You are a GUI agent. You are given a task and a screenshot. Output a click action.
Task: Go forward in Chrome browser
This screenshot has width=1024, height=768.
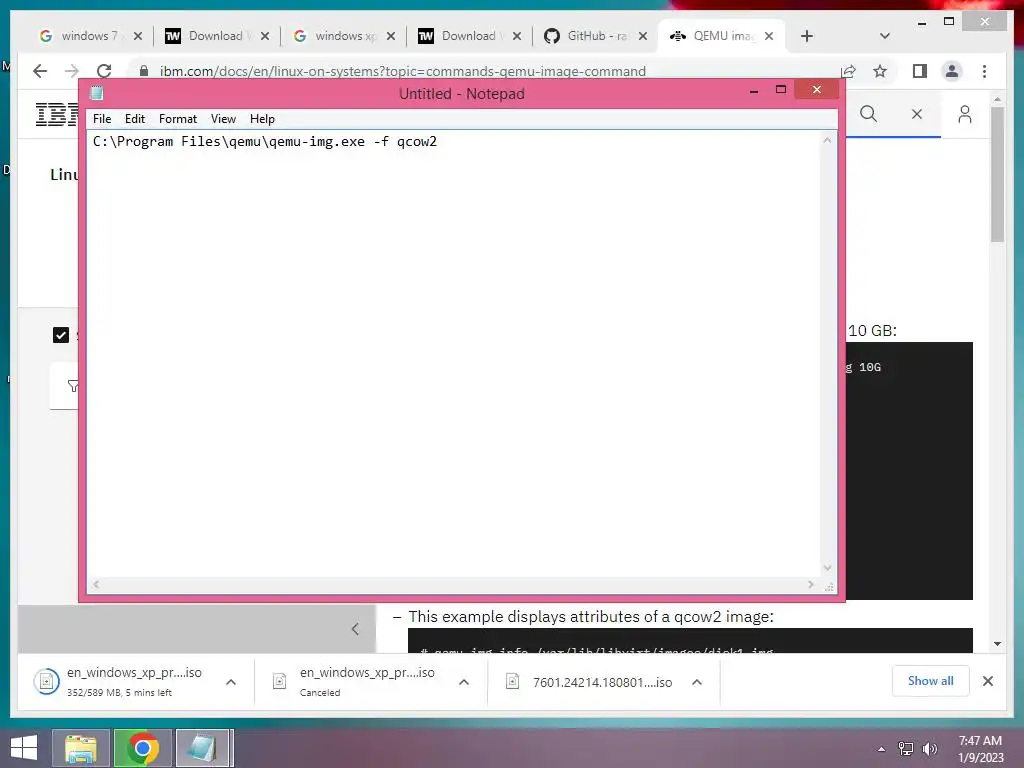[x=72, y=71]
